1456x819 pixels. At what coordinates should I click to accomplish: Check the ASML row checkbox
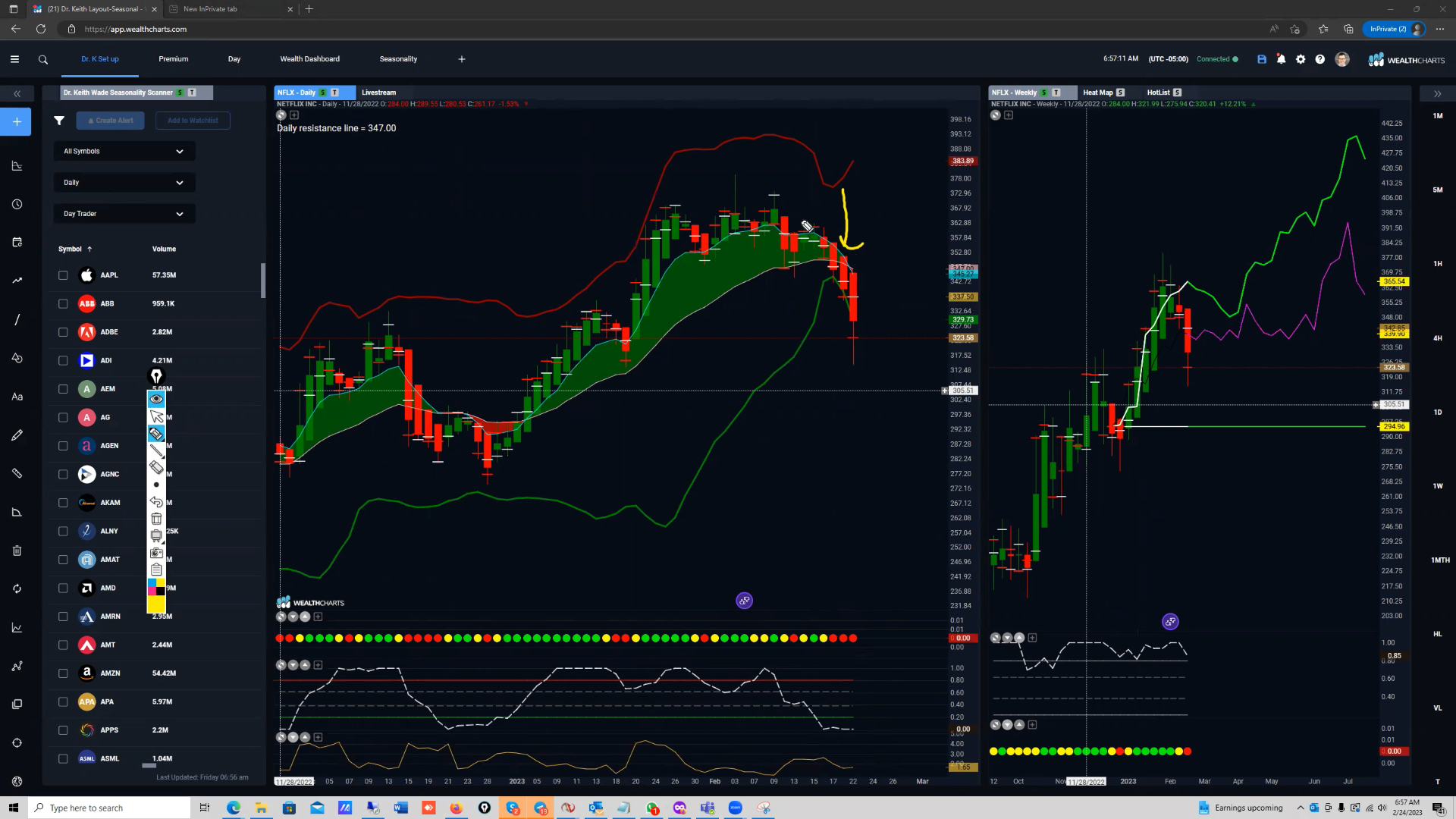click(63, 759)
